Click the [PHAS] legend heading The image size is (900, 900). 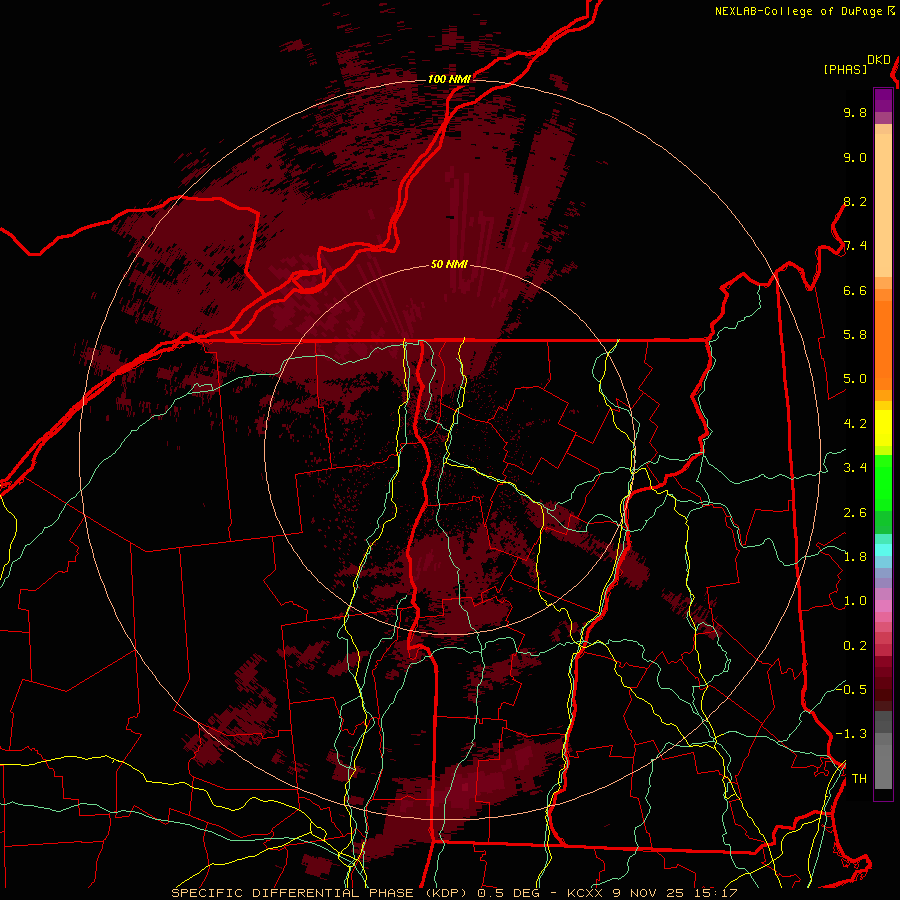coord(845,69)
